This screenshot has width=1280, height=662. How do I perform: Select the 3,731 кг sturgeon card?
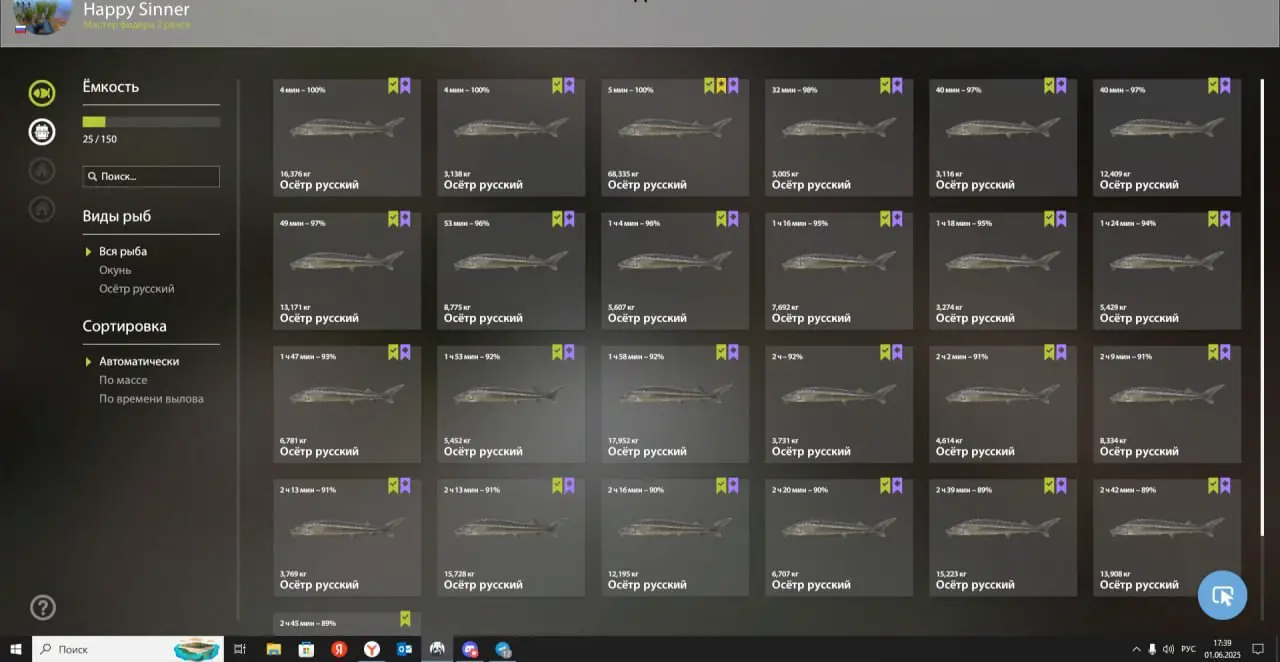pos(839,404)
